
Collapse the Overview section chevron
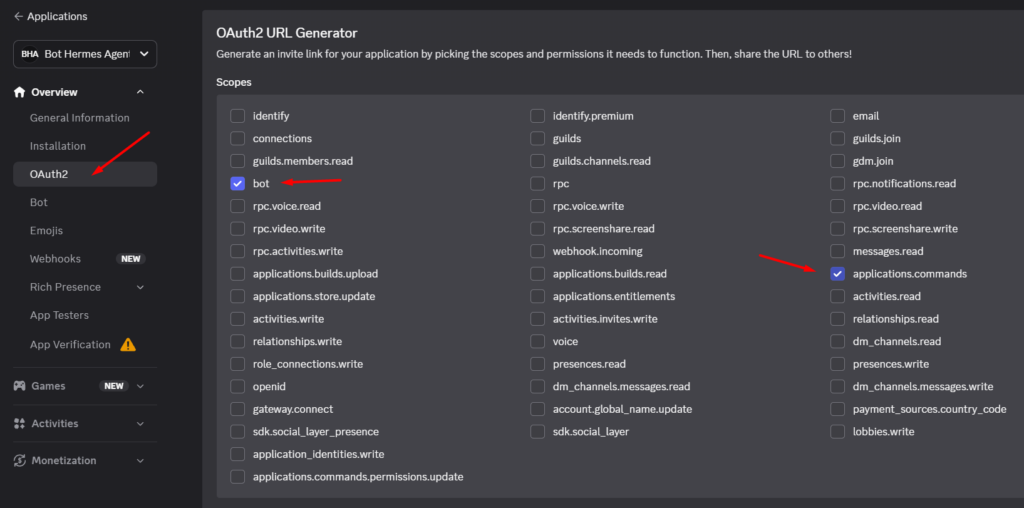pos(140,92)
